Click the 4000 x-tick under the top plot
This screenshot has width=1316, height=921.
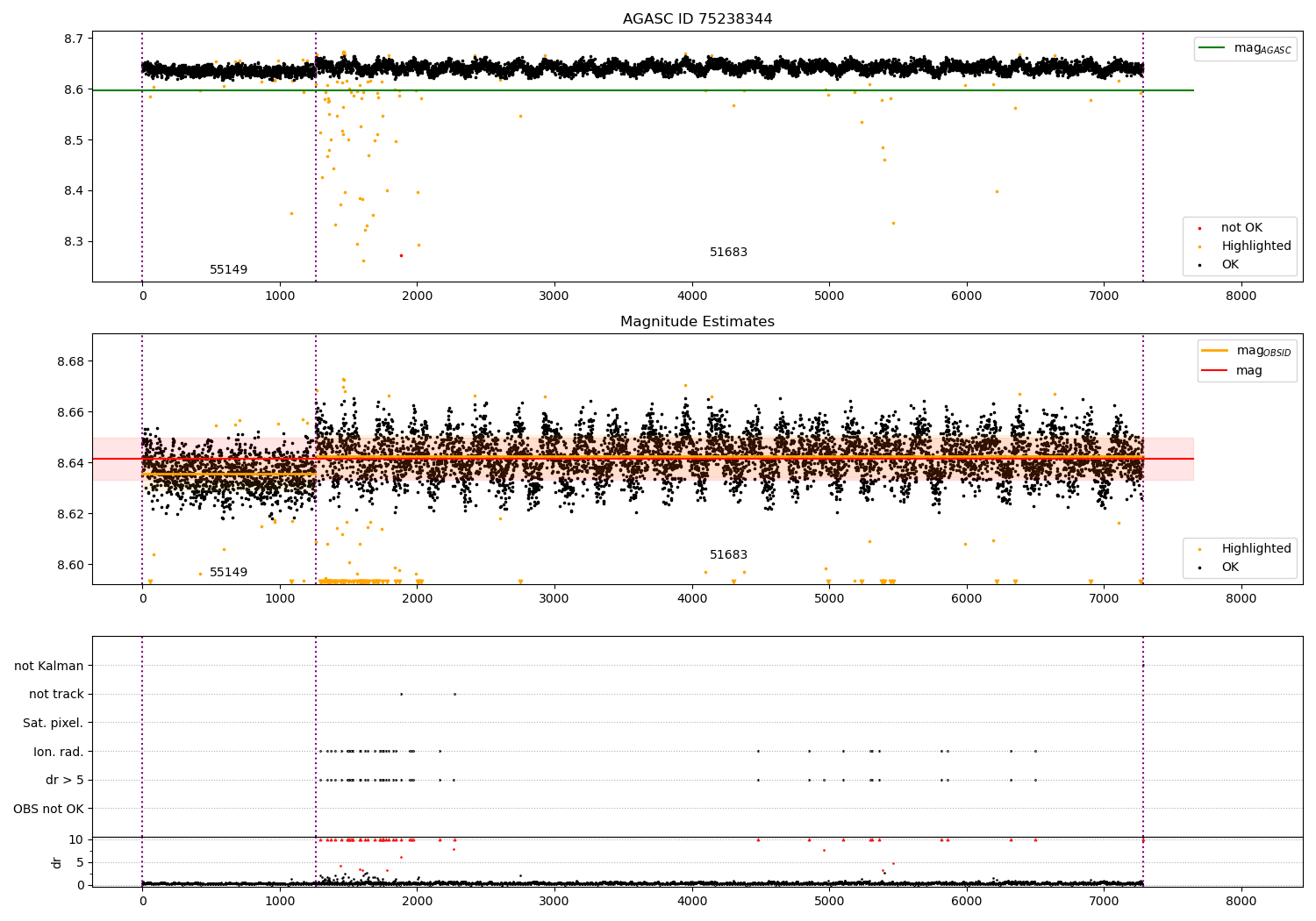[x=691, y=296]
